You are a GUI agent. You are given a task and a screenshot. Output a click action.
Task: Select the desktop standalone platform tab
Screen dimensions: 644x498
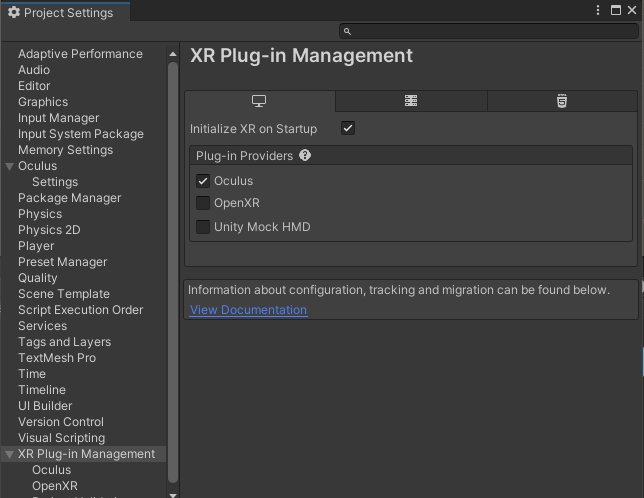click(x=259, y=101)
